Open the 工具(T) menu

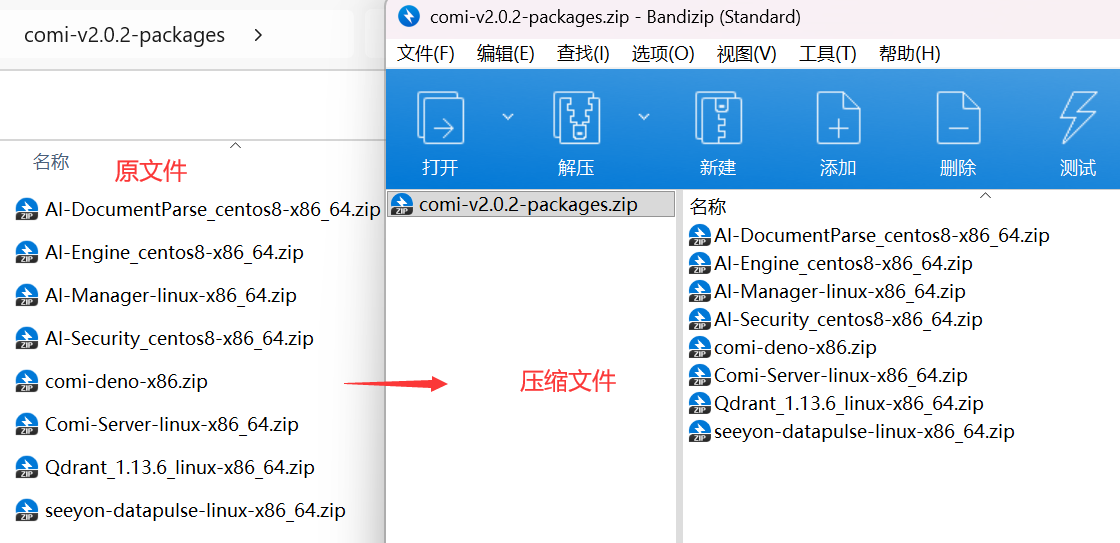click(x=827, y=54)
